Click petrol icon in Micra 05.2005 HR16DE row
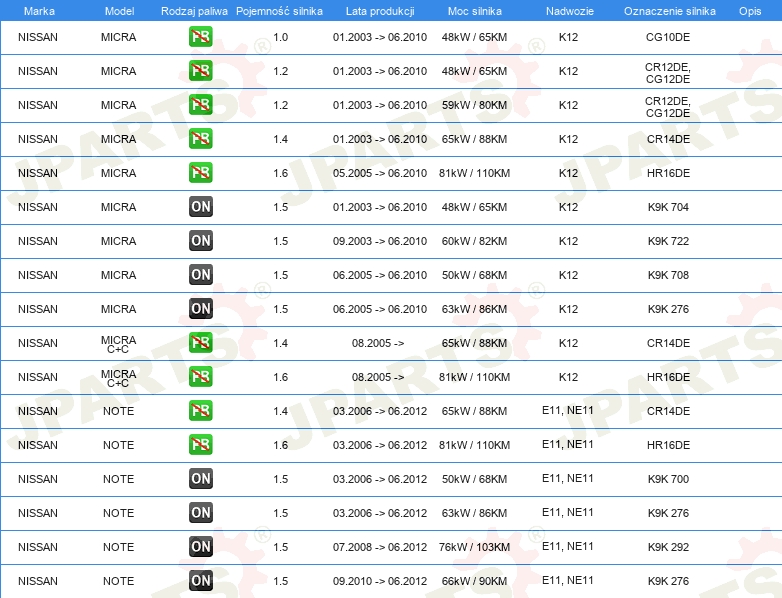This screenshot has height=598, width=782. 200,173
